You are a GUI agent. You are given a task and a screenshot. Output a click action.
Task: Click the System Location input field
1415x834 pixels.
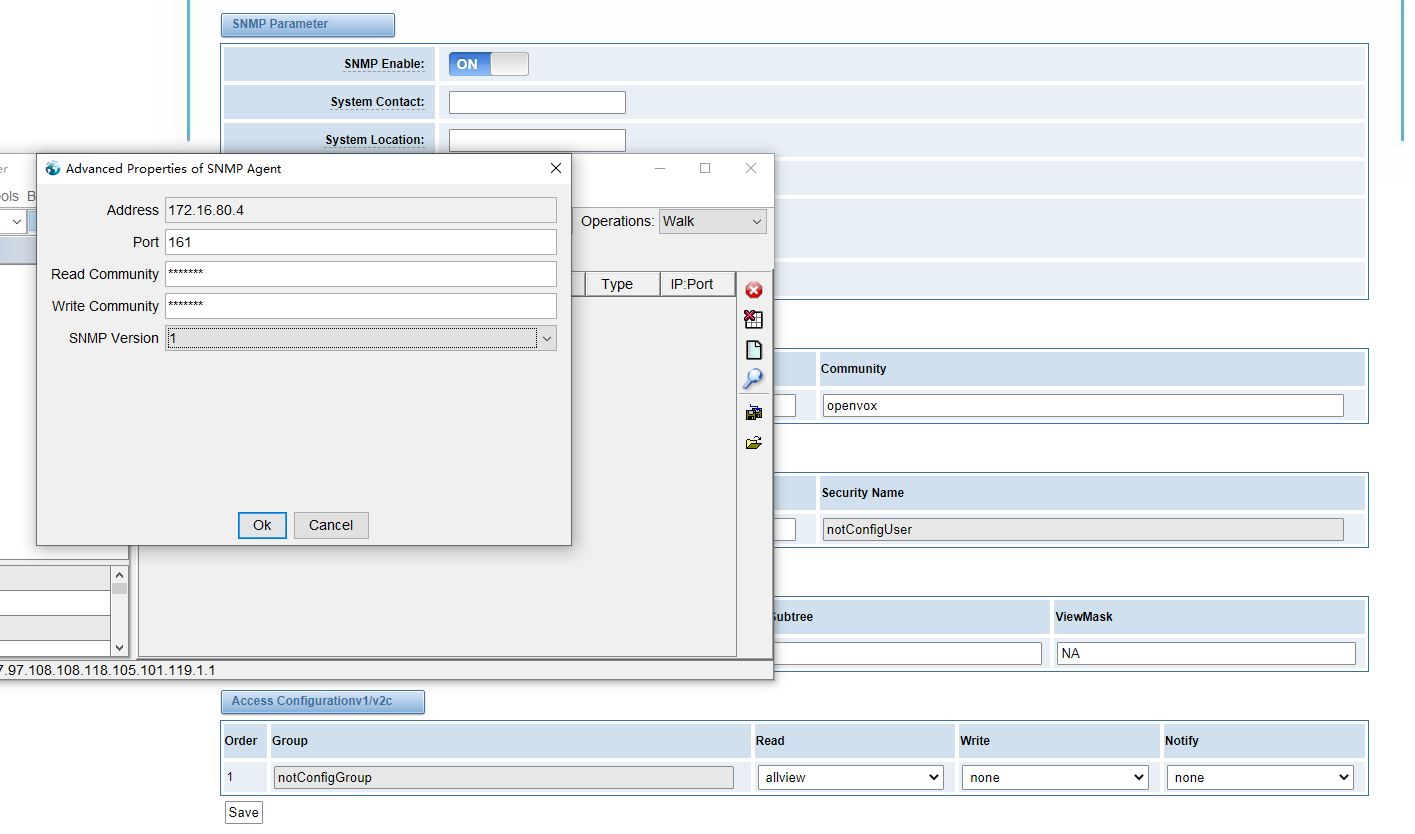point(537,140)
